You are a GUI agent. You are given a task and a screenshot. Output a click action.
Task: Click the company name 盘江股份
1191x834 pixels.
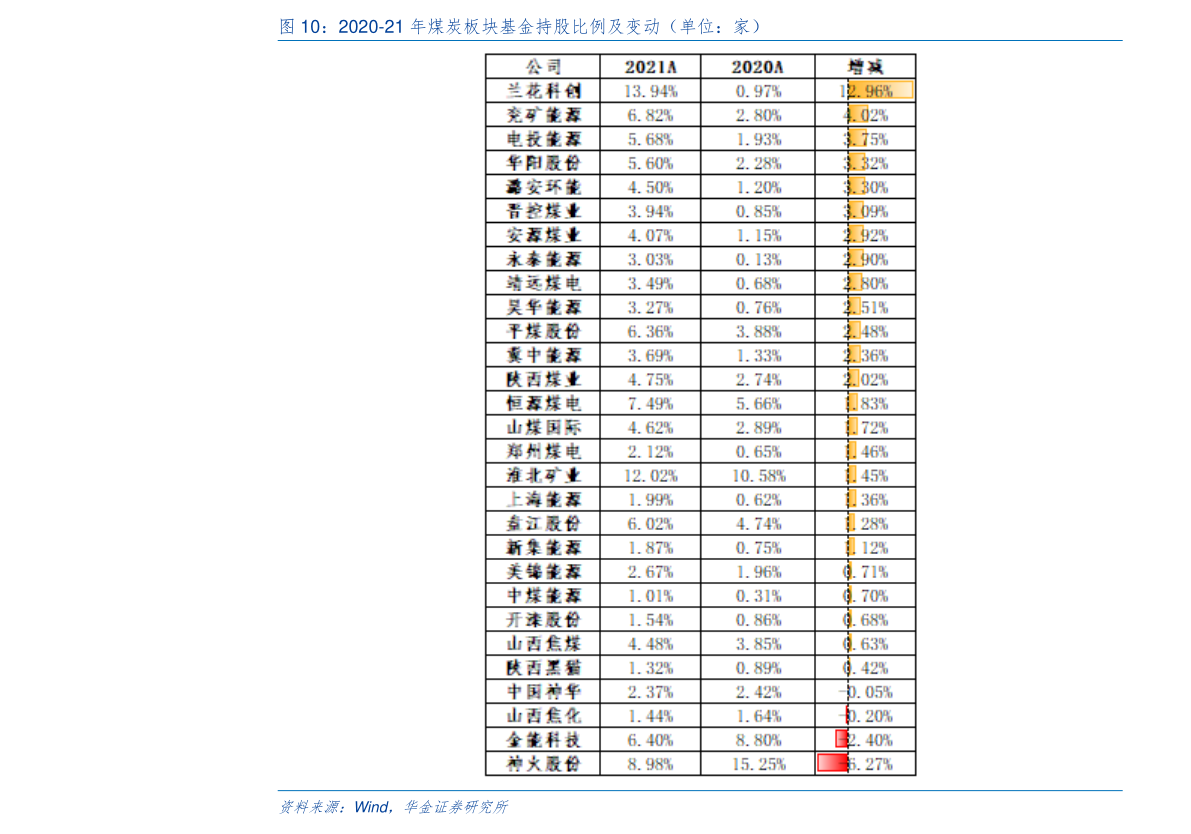(543, 524)
